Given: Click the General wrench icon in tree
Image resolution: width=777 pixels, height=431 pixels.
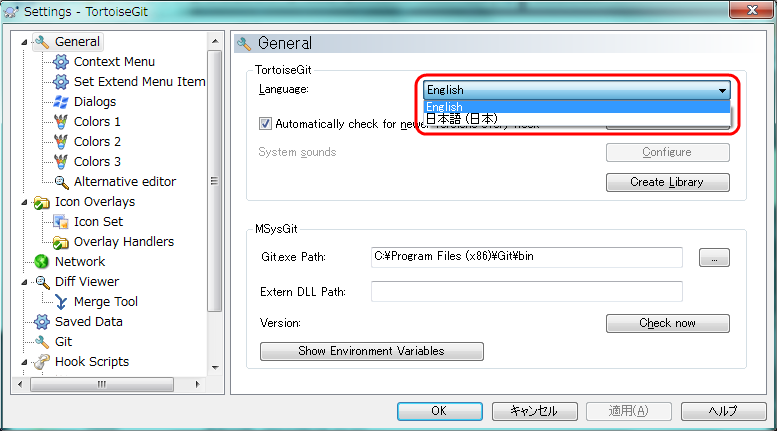Looking at the screenshot, I should click(42, 42).
